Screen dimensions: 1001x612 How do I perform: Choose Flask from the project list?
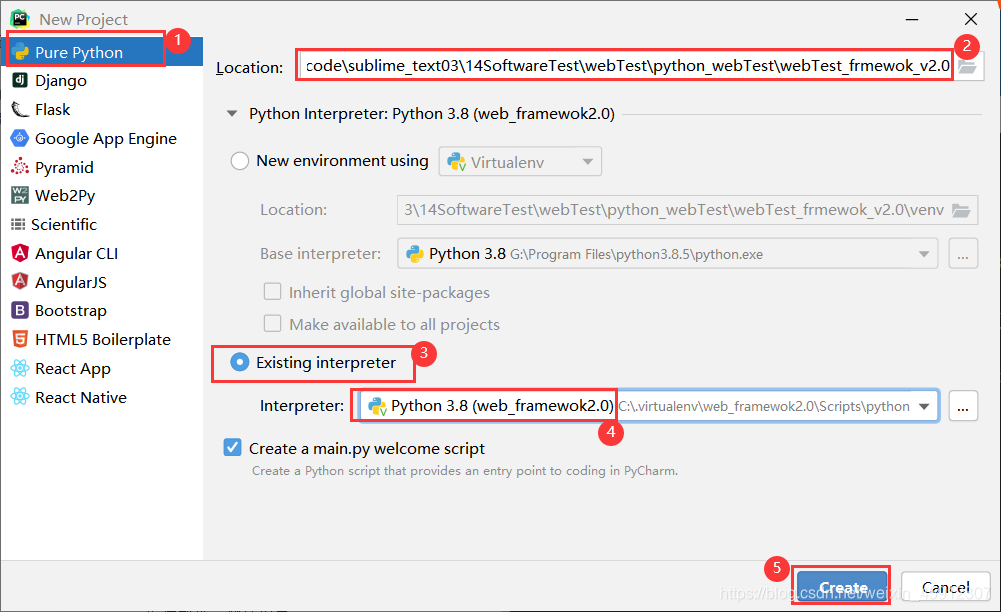(52, 110)
